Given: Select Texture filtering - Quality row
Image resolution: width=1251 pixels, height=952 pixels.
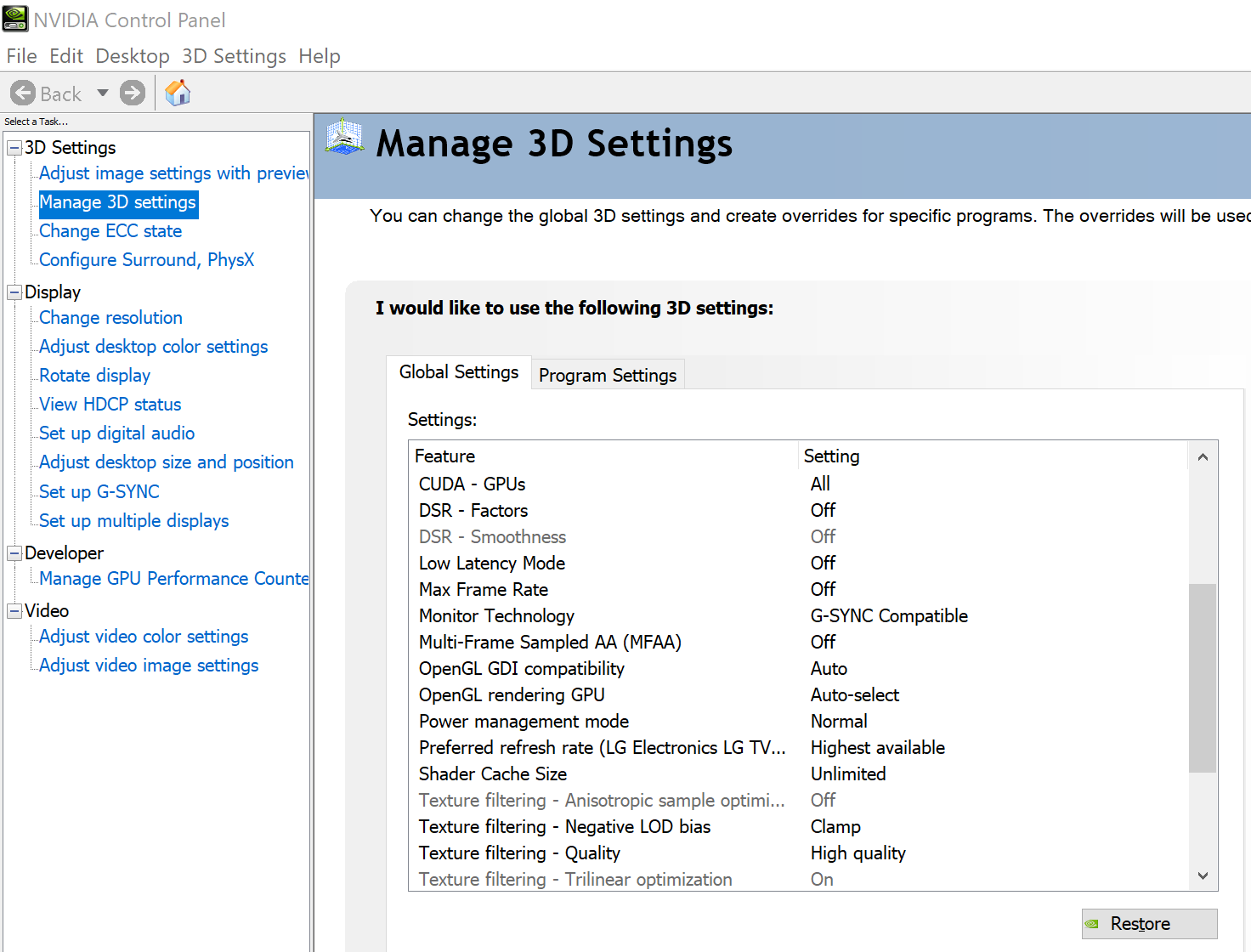Looking at the screenshot, I should tap(797, 853).
